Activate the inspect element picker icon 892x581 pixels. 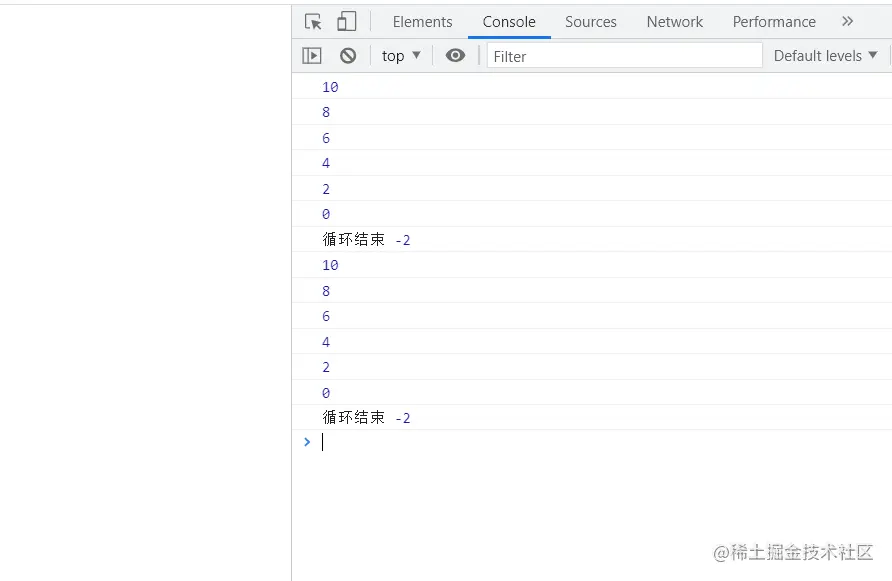313,22
